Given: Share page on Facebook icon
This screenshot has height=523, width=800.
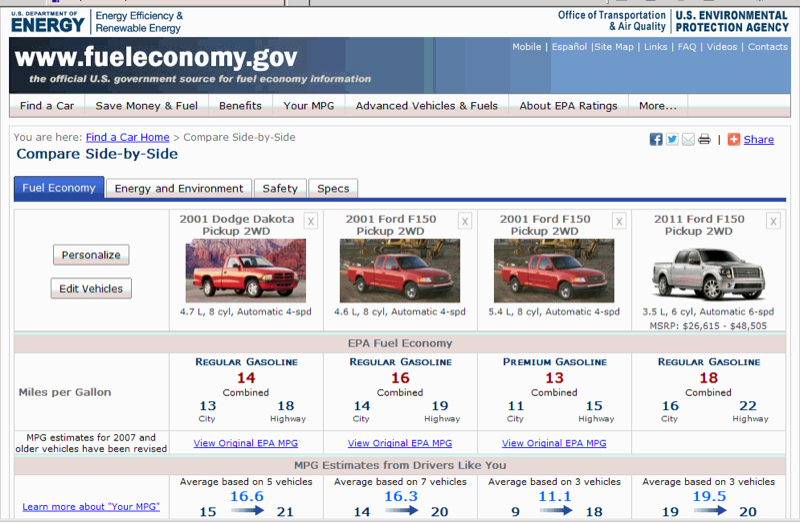Looking at the screenshot, I should point(656,139).
